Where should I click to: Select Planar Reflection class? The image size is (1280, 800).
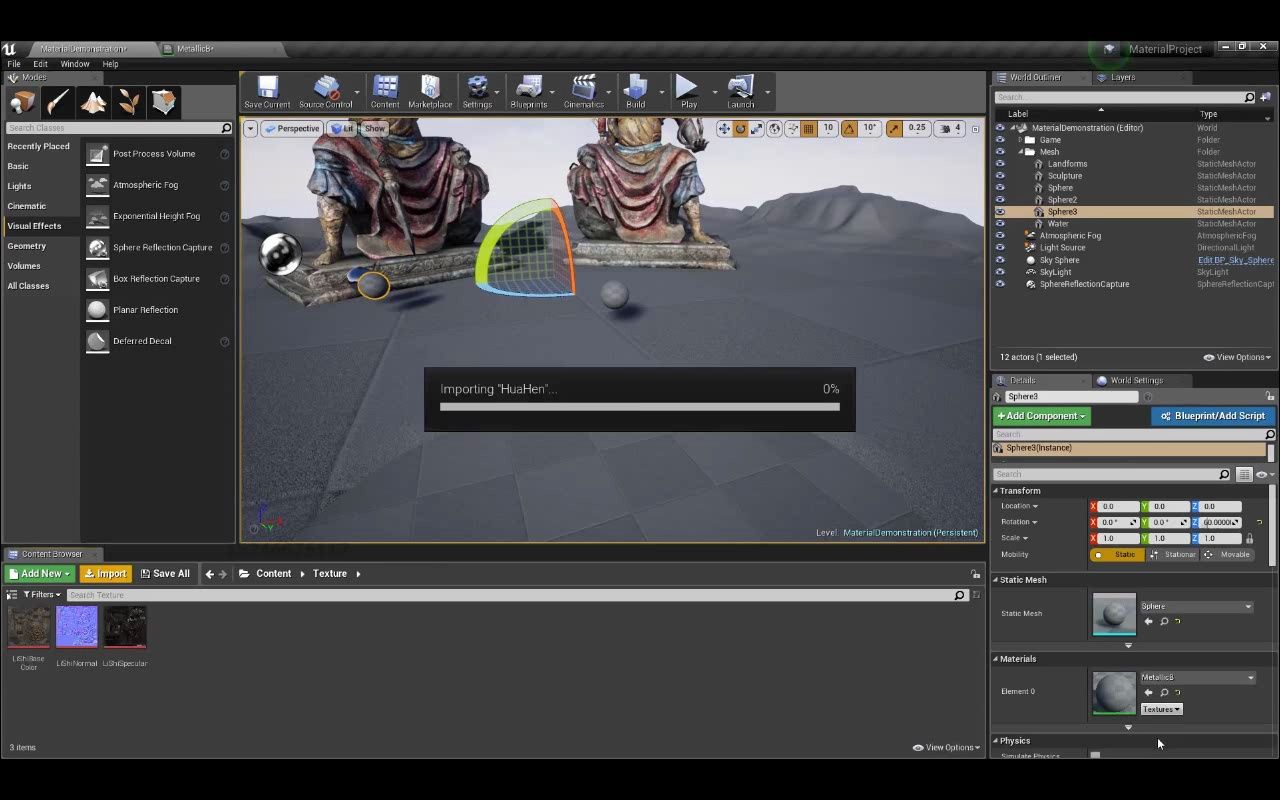[145, 310]
